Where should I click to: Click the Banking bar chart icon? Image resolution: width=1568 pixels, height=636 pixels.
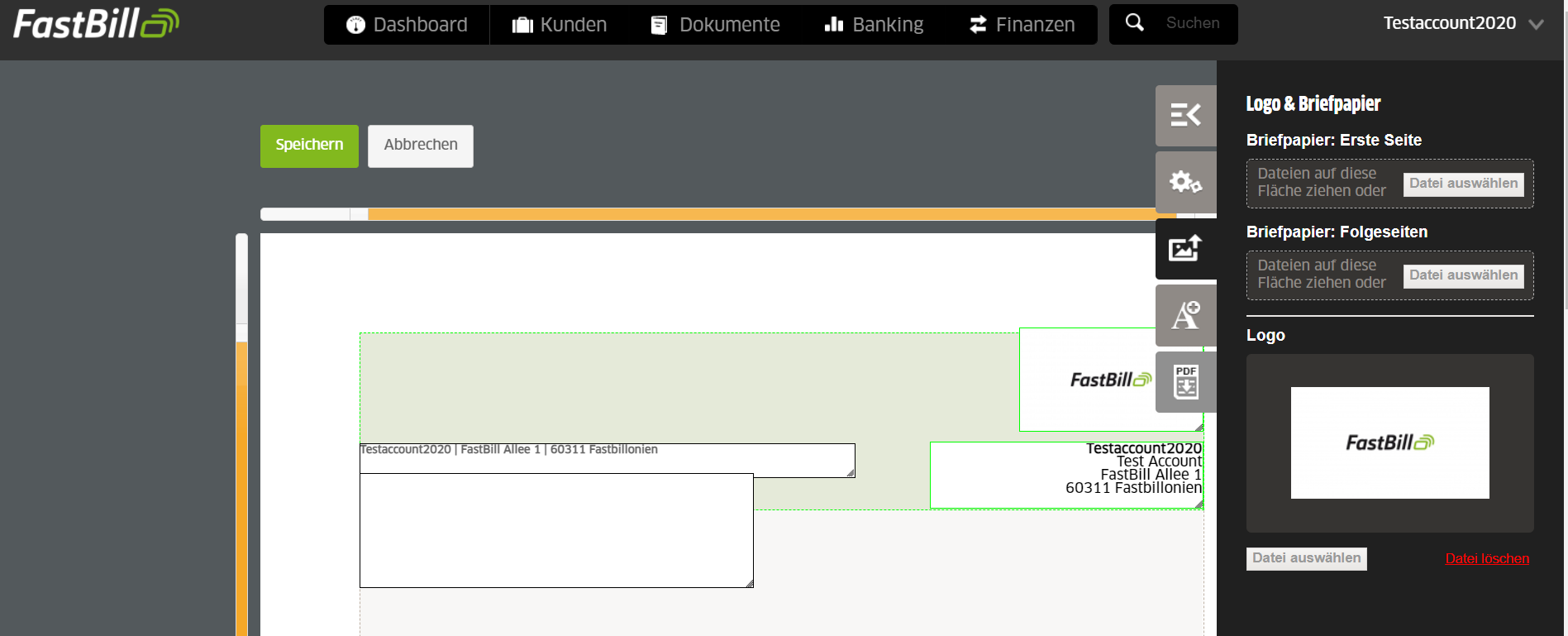coord(834,24)
